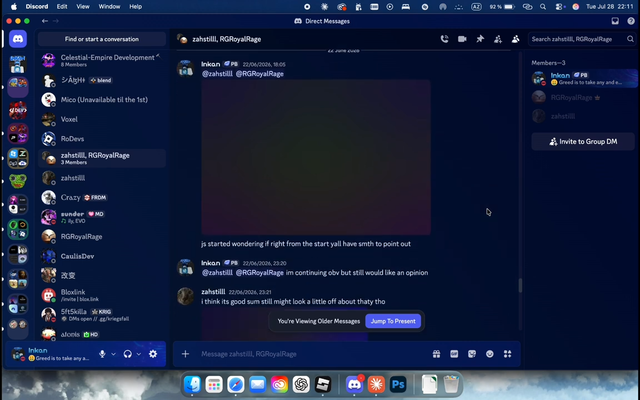Viewport: 640px width, 400px height.
Task: Open Spotlight search in menu bar
Action: [543, 7]
